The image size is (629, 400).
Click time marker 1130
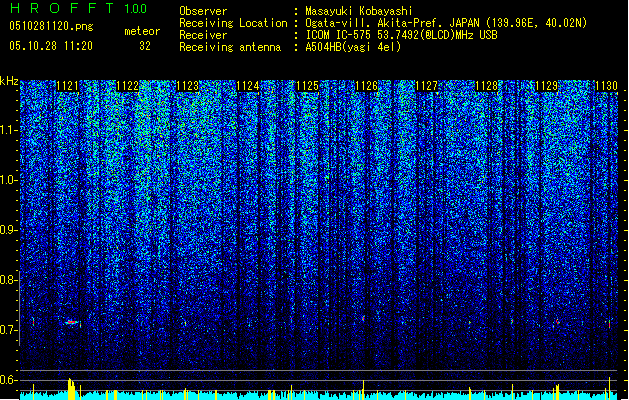click(x=606, y=86)
